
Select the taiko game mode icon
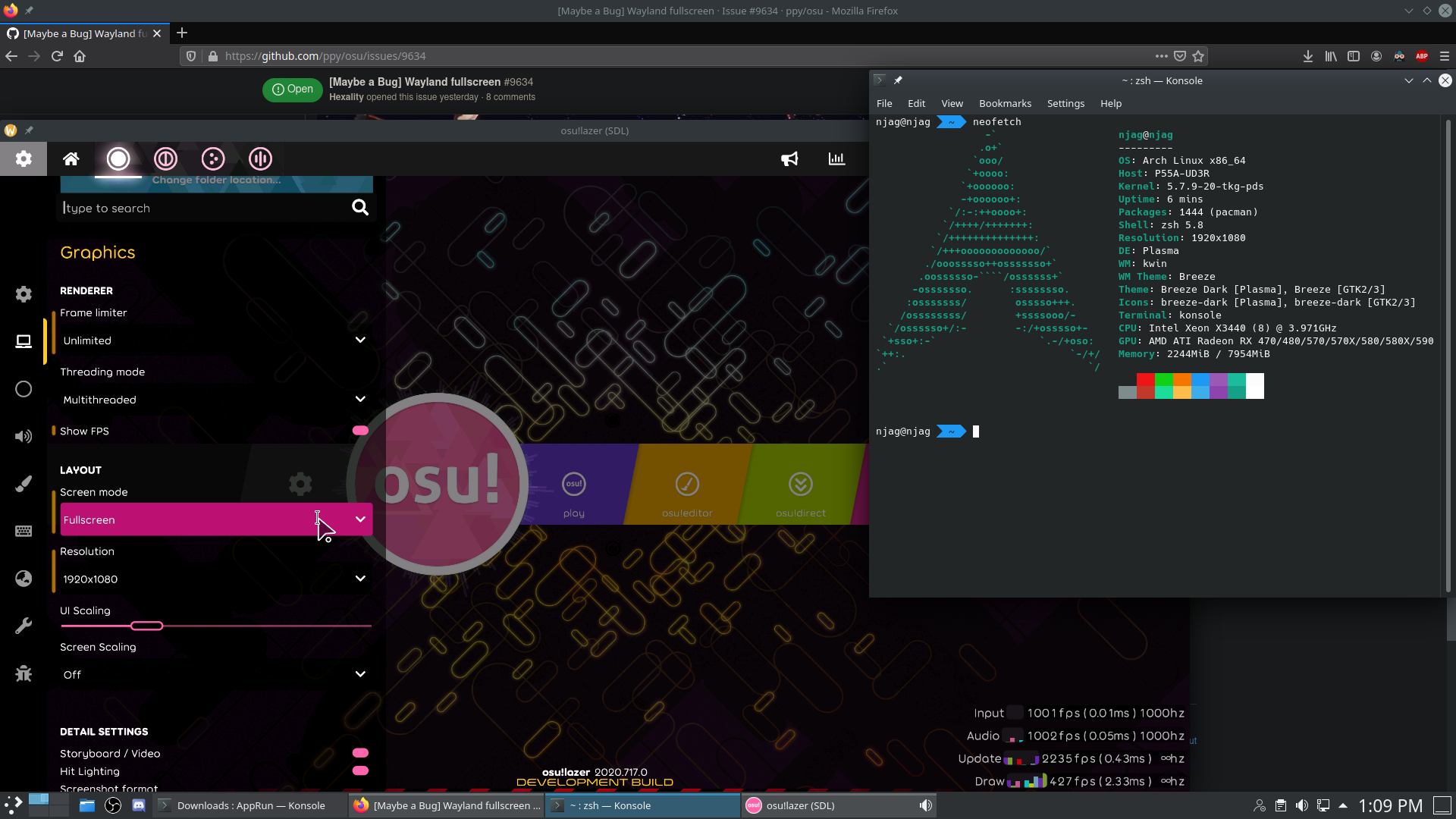(165, 158)
